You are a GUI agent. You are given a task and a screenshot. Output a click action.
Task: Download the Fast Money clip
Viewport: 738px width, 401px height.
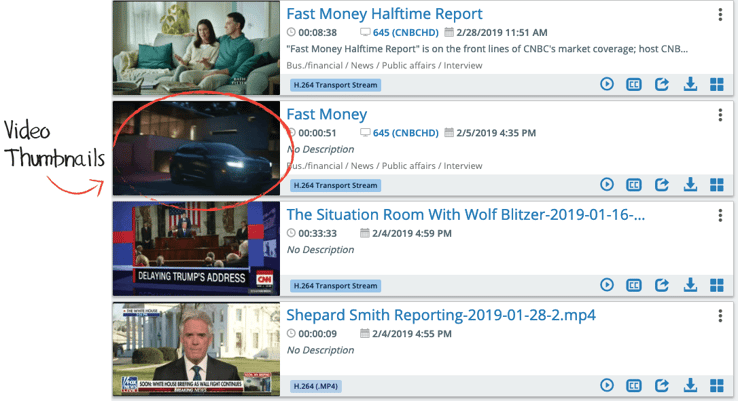pos(690,185)
